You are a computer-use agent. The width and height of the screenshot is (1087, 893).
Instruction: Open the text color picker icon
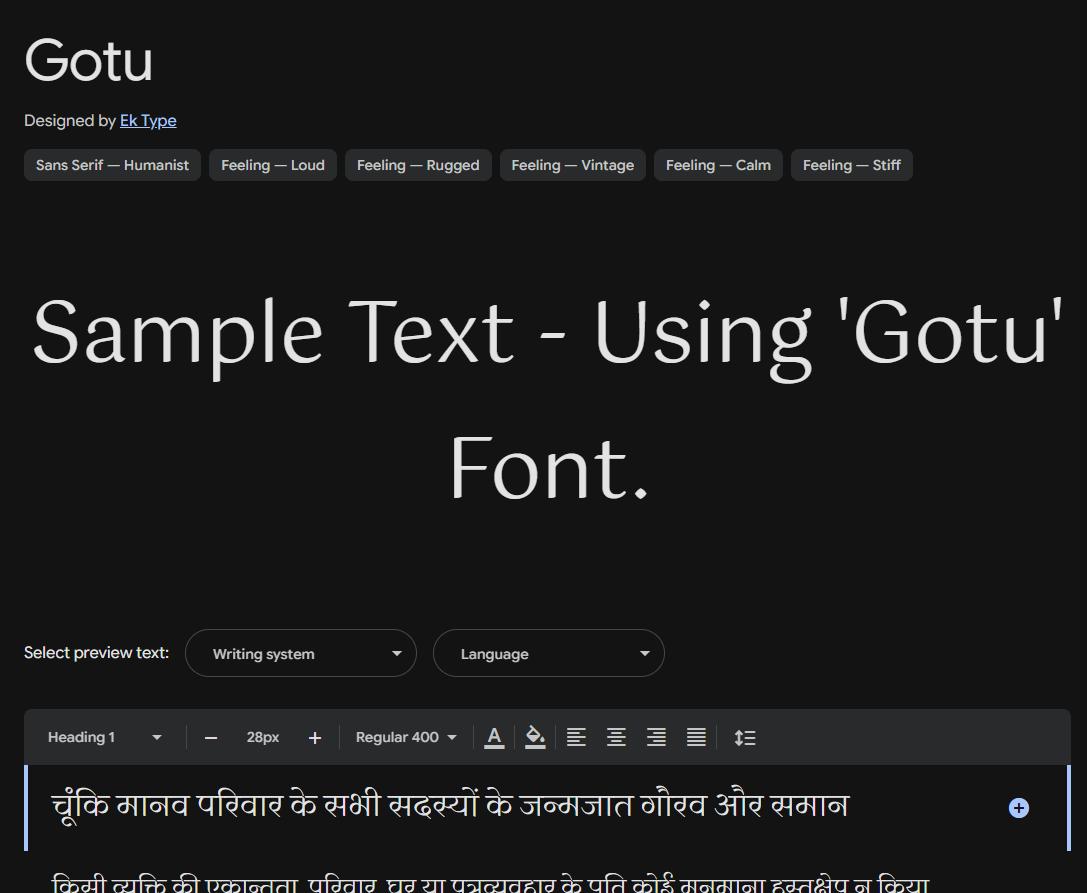(x=494, y=737)
